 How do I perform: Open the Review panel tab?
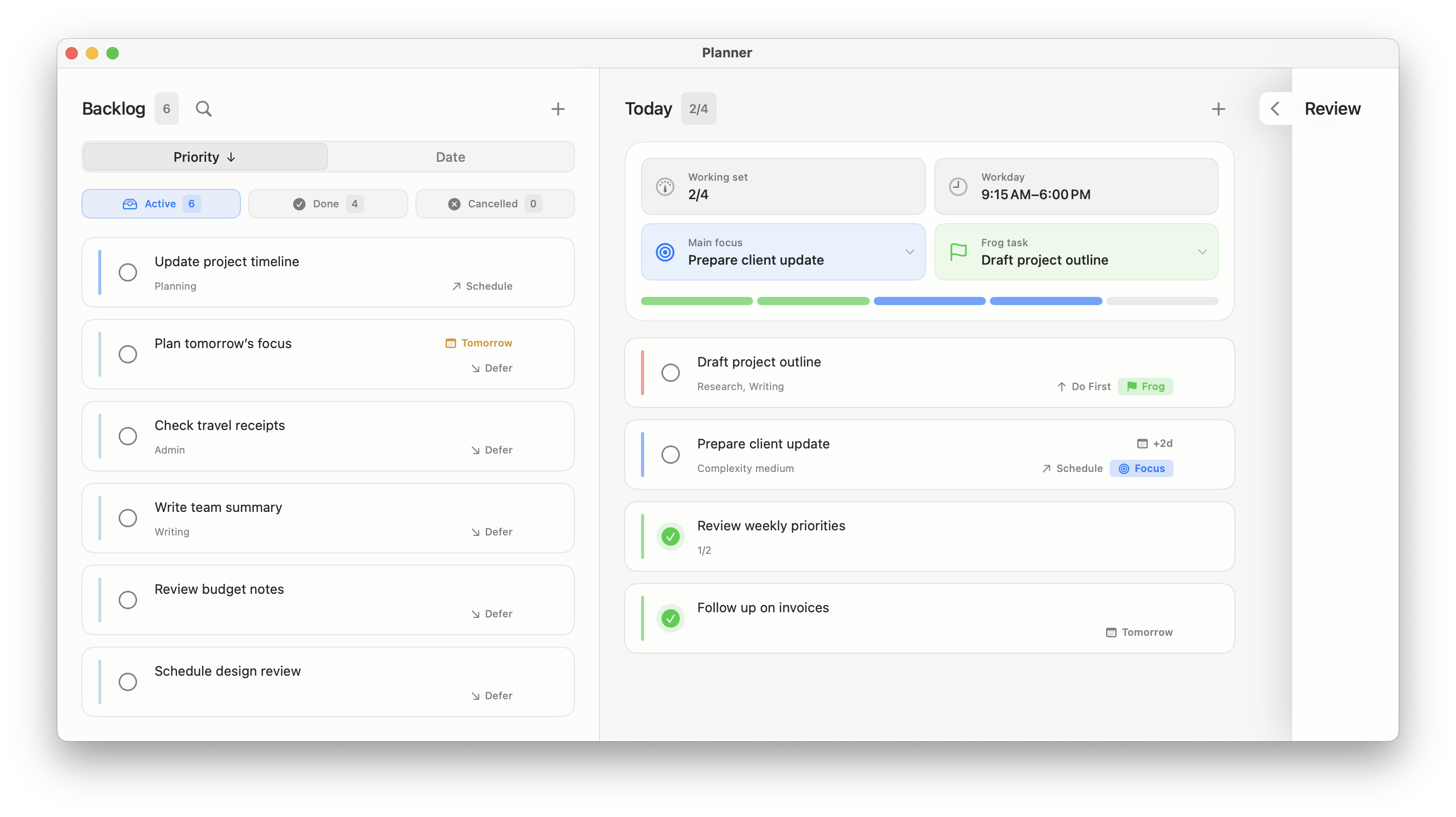pos(1332,109)
